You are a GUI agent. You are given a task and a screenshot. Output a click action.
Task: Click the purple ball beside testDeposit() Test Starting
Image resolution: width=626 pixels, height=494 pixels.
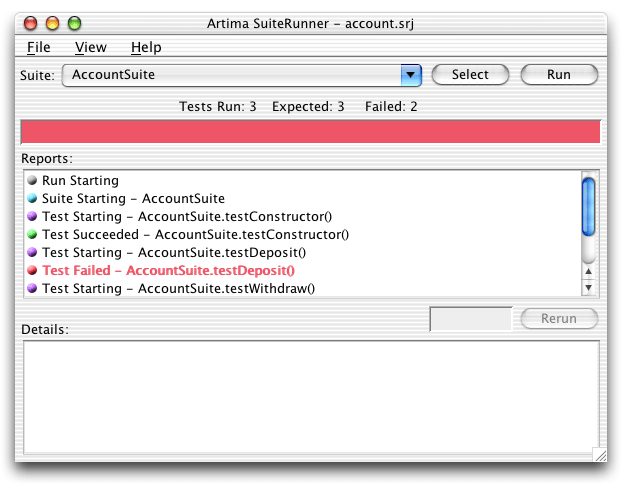[x=32, y=252]
